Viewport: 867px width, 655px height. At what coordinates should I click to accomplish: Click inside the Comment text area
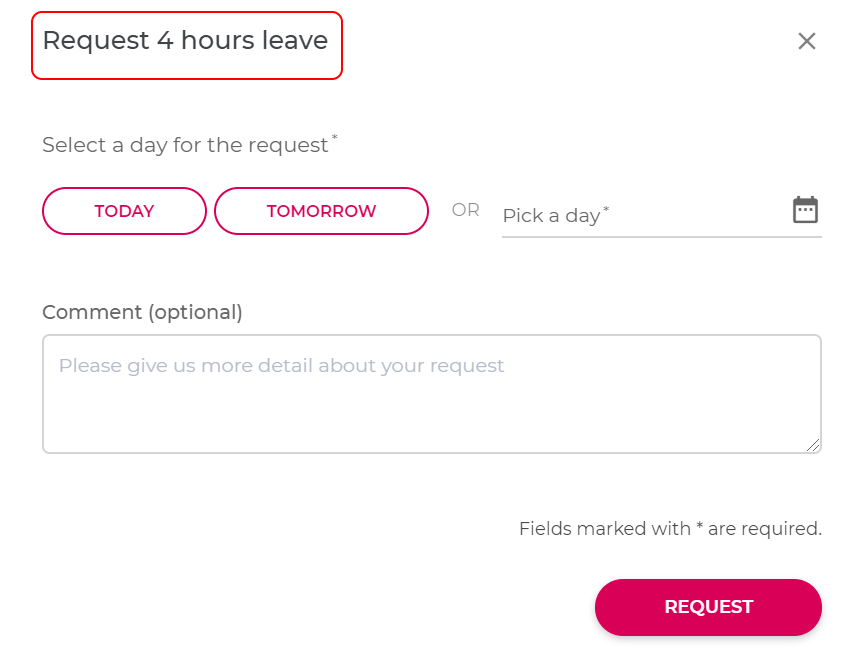[432, 394]
